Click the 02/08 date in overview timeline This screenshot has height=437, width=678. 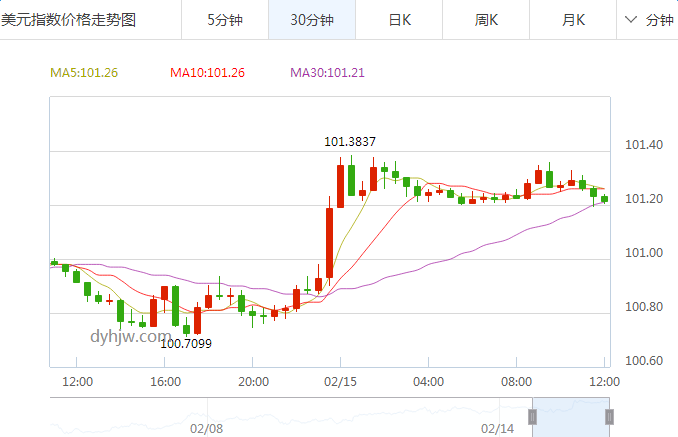pyautogui.click(x=207, y=429)
